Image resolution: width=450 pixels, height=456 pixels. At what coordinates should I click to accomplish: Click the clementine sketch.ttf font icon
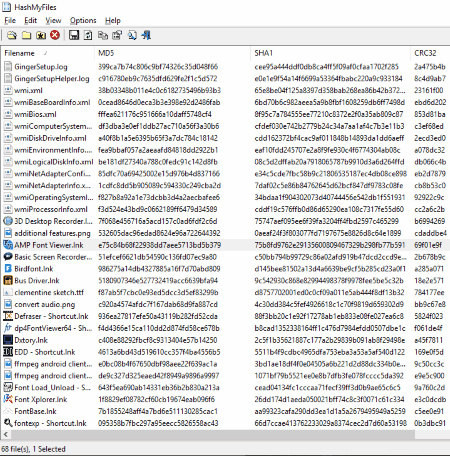8,292
